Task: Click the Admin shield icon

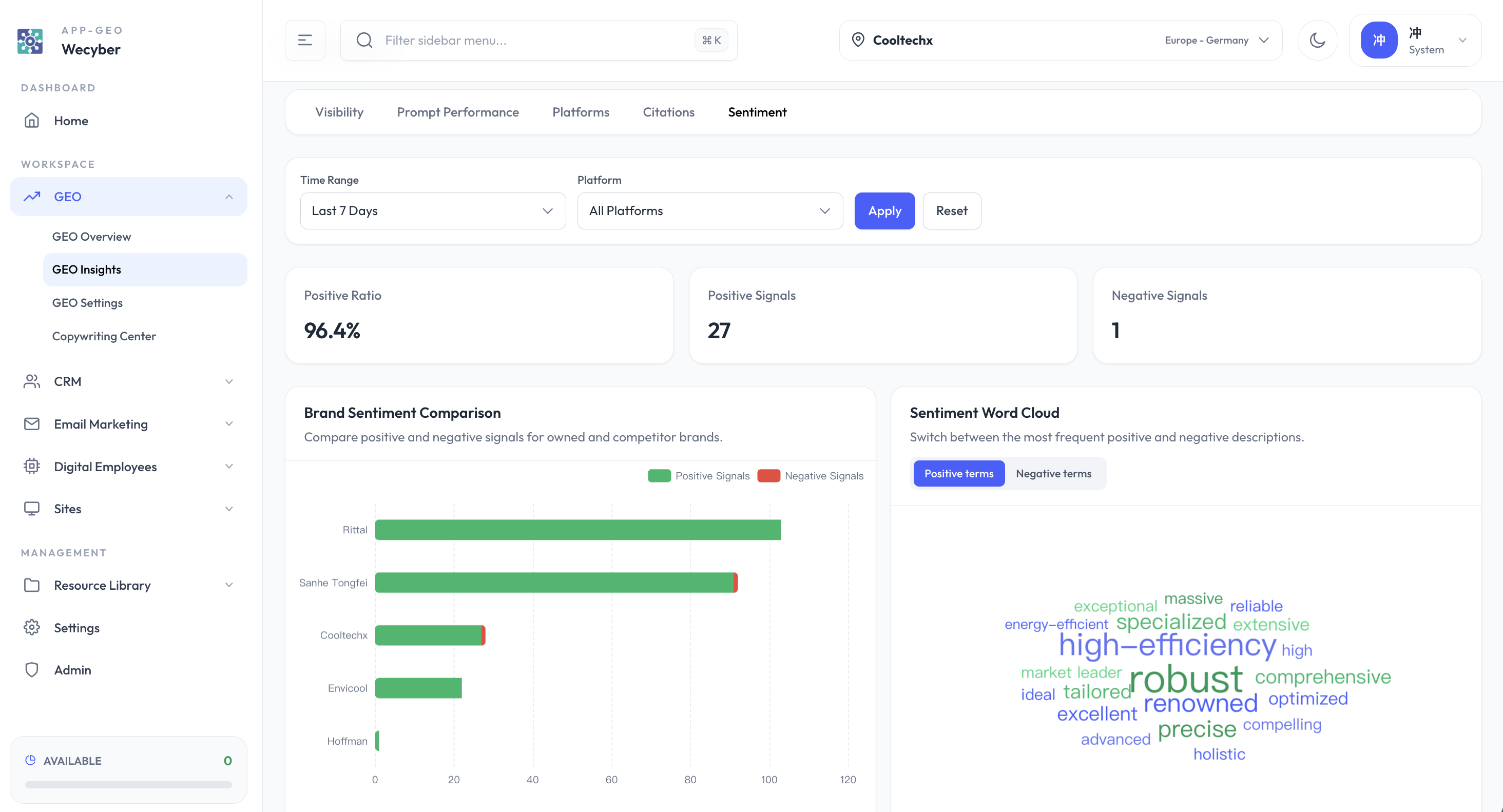Action: coord(32,670)
